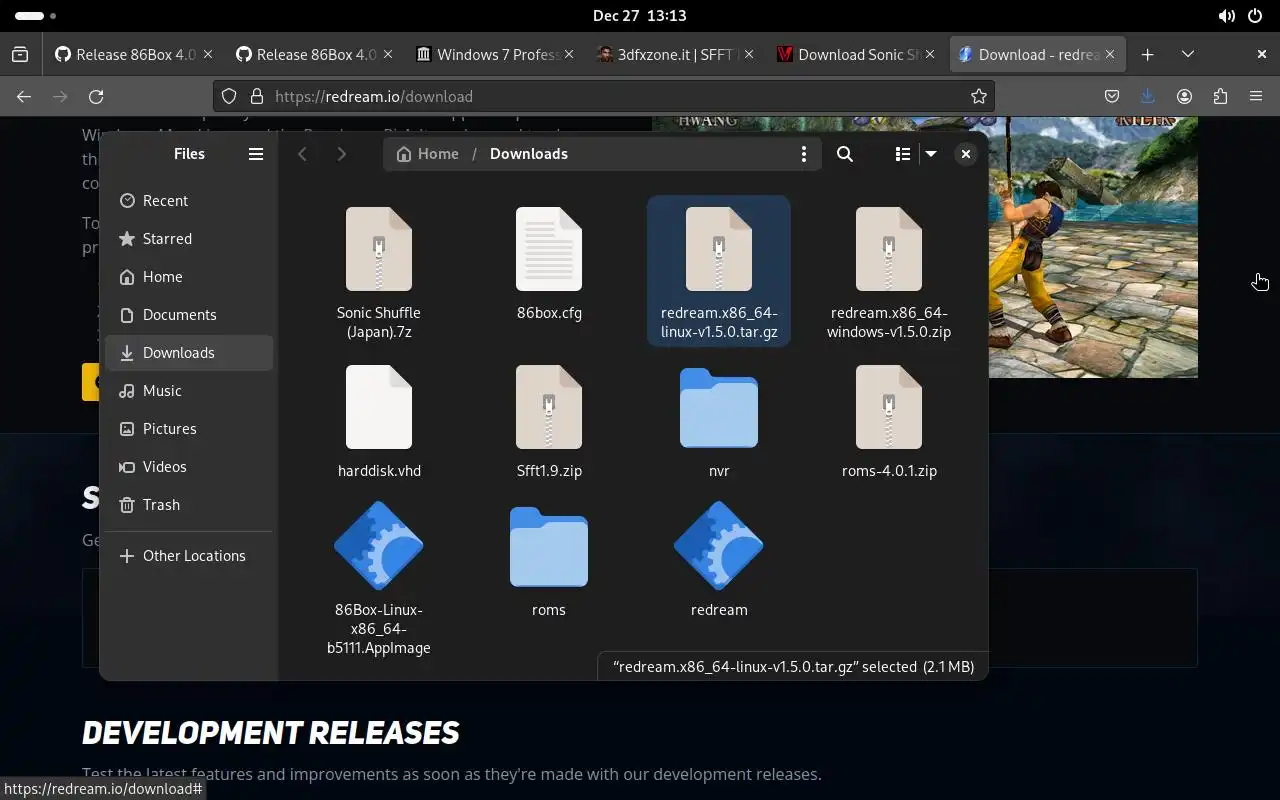1280x800 pixels.
Task: Go to Home in sidebar
Action: tap(188, 277)
